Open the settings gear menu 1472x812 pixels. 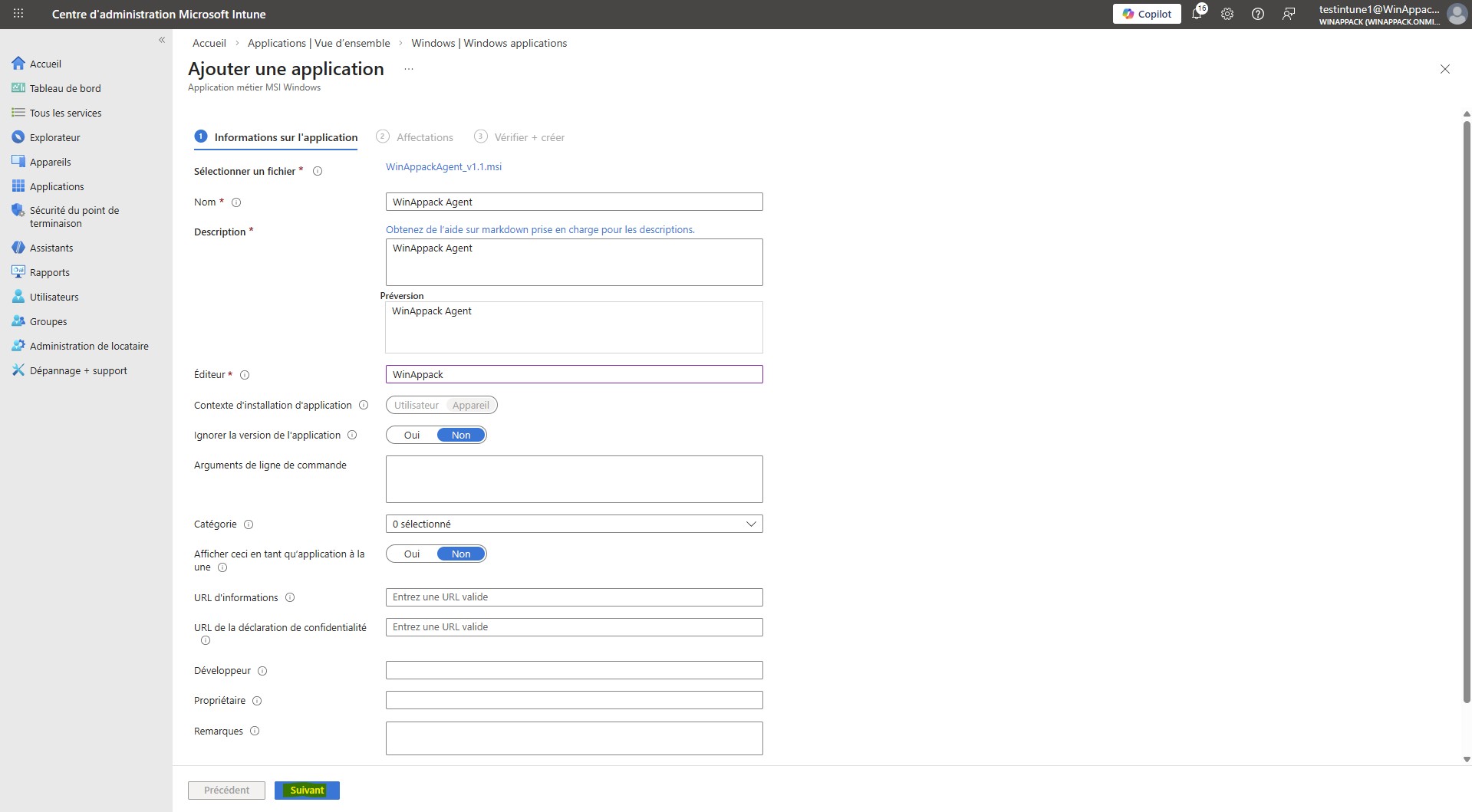pos(1227,14)
